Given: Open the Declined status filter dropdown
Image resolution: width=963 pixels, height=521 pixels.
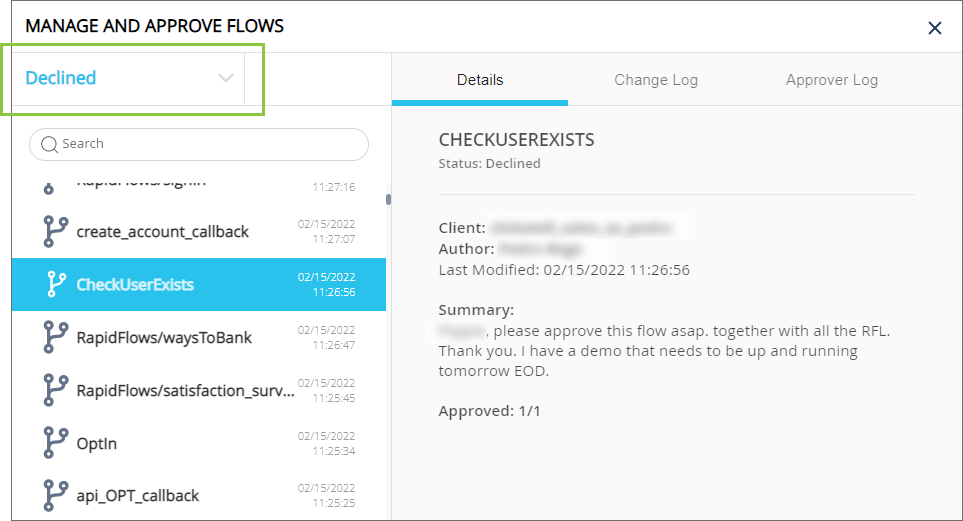Looking at the screenshot, I should coord(120,78).
